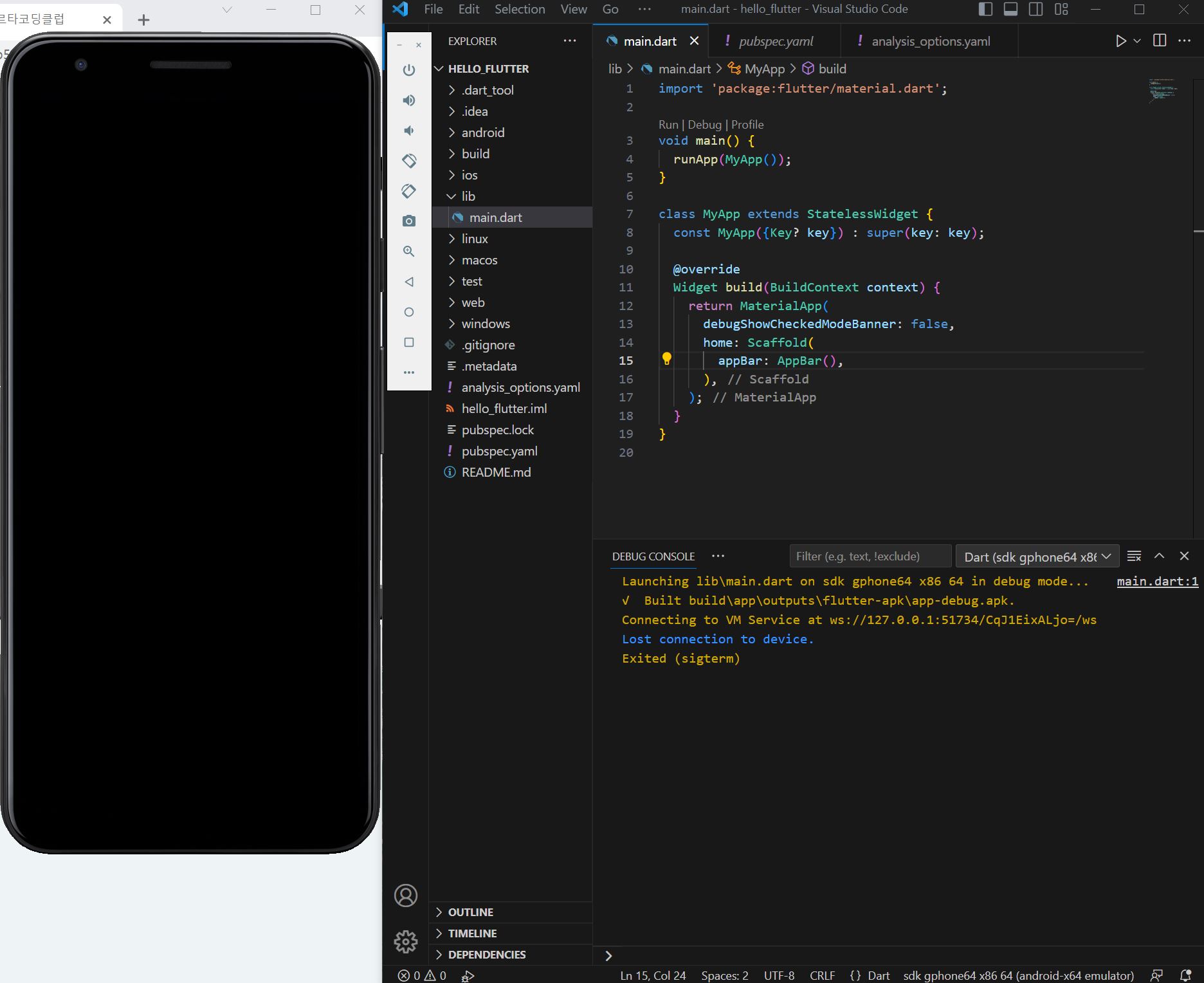
Task: Click the Run CodeLens above main()
Action: (668, 125)
